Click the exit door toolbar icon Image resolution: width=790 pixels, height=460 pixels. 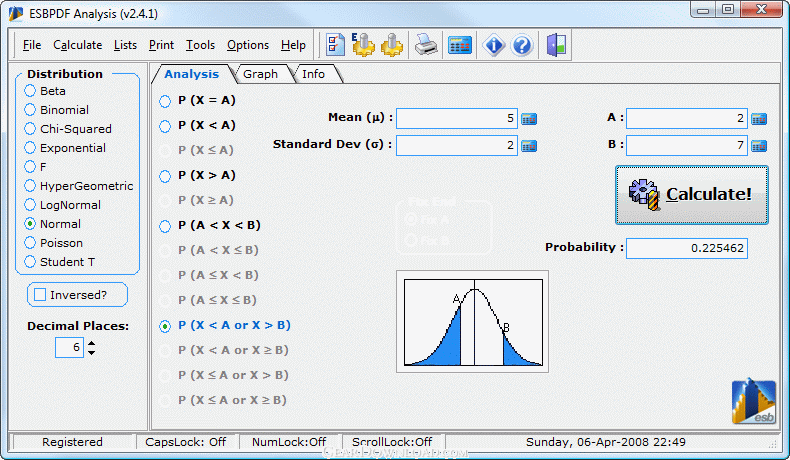[556, 45]
